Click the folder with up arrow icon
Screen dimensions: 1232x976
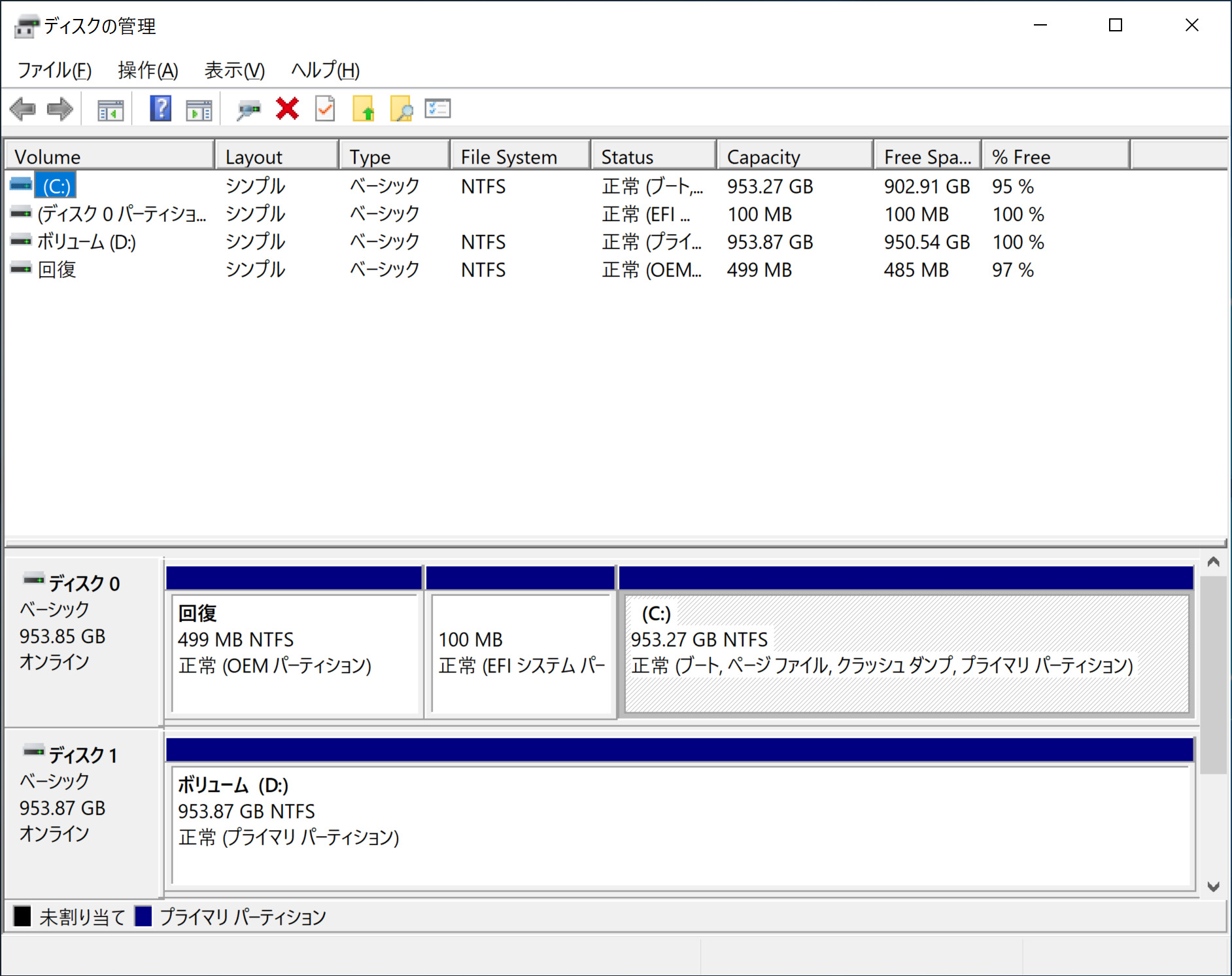365,109
